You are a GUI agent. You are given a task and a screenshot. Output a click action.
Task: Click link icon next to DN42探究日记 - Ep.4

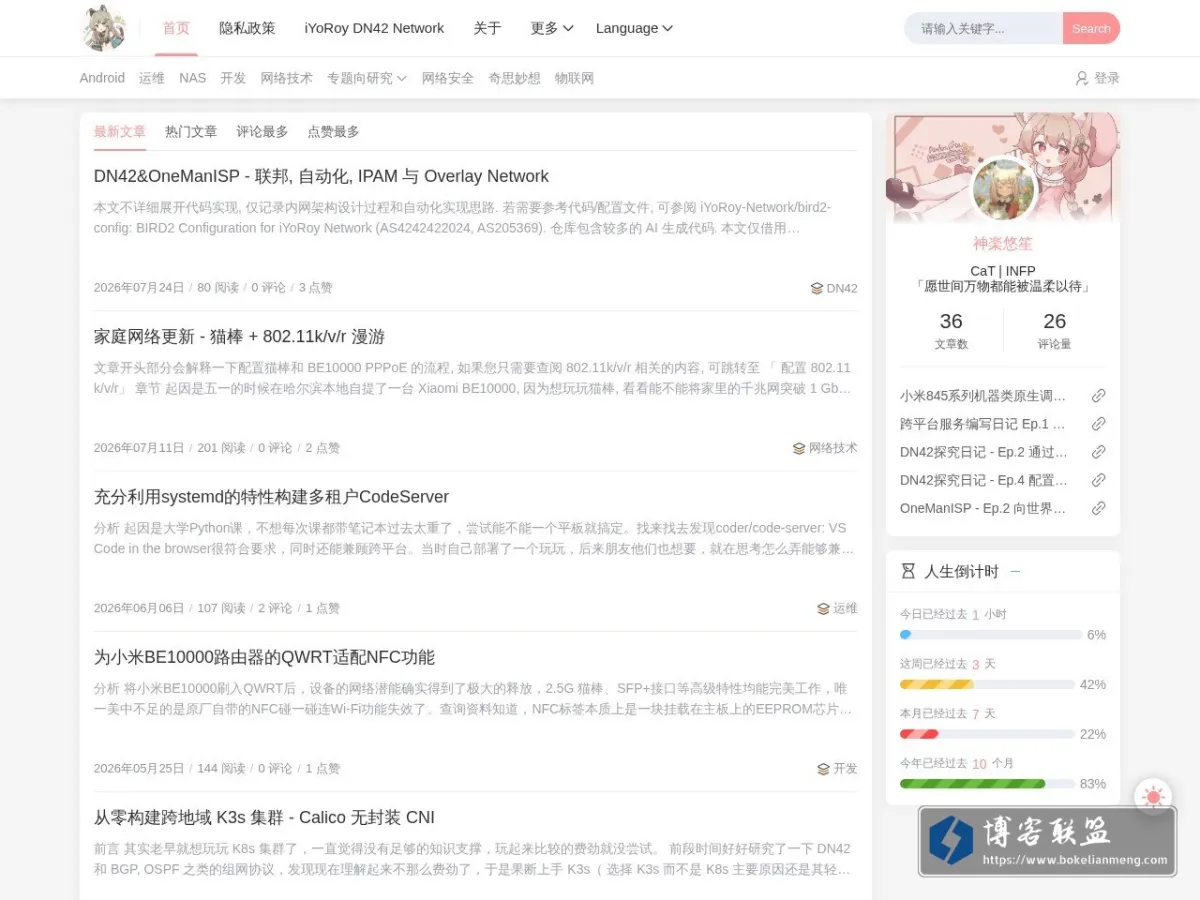coord(1098,480)
